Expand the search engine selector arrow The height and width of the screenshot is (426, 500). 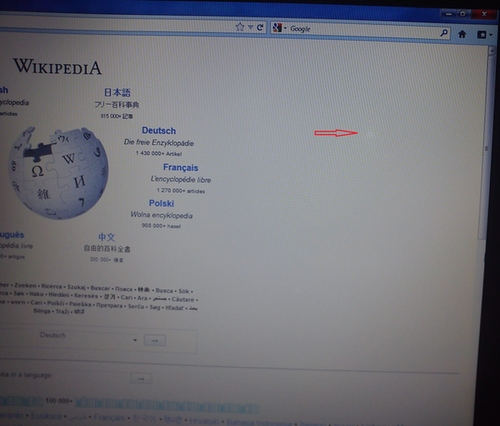(285, 29)
